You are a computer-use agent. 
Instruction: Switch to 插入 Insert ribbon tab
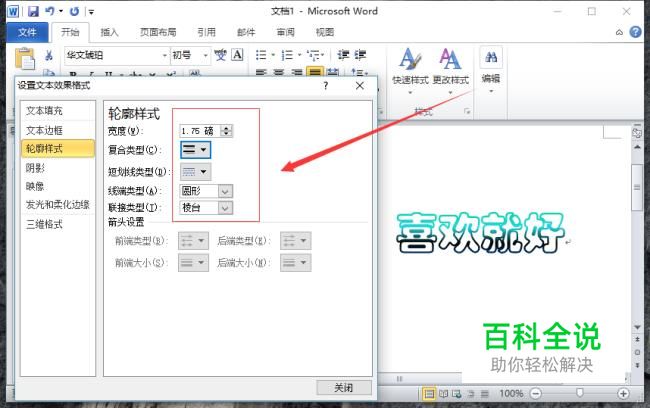tap(109, 32)
